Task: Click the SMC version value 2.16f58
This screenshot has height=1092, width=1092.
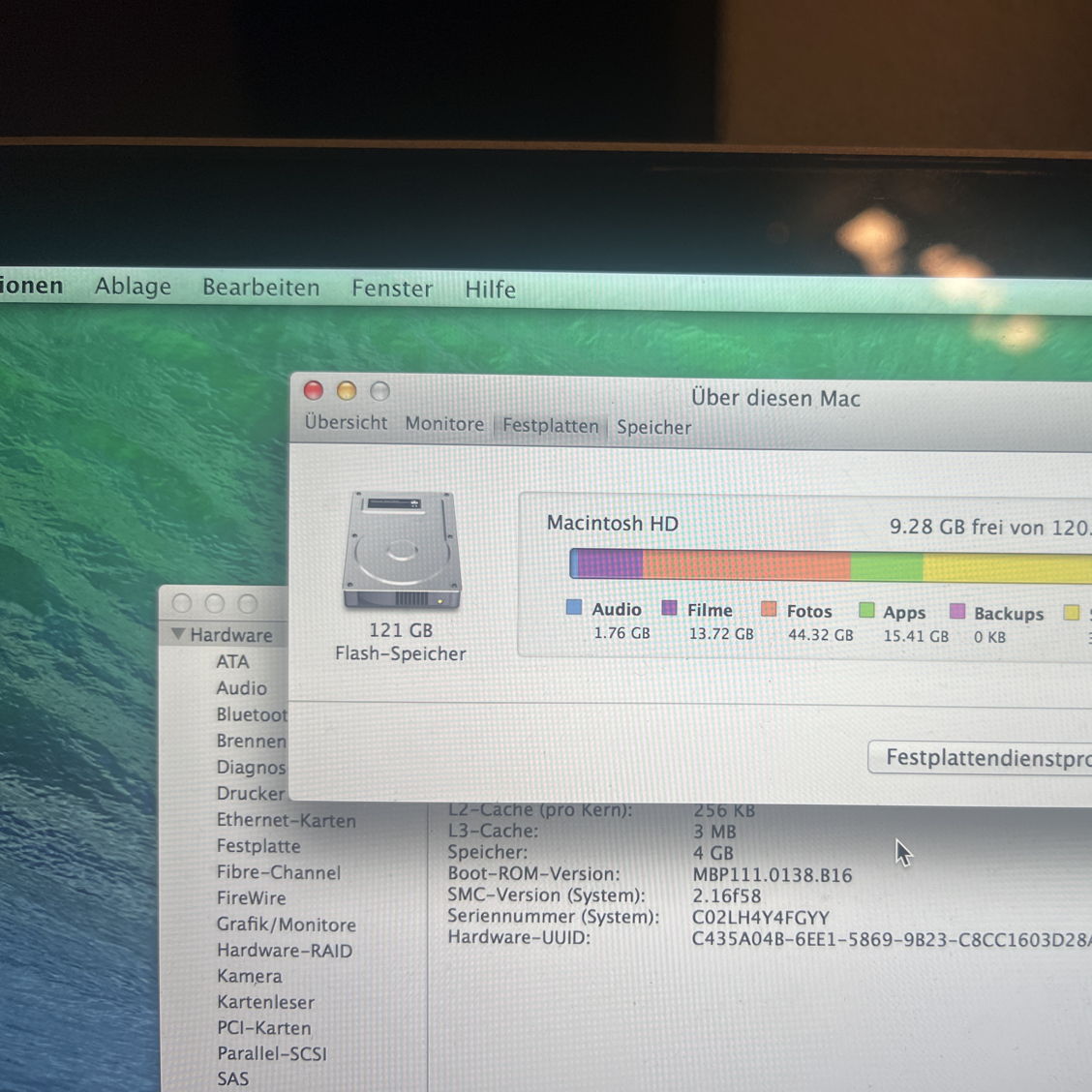Action: pyautogui.click(x=726, y=895)
